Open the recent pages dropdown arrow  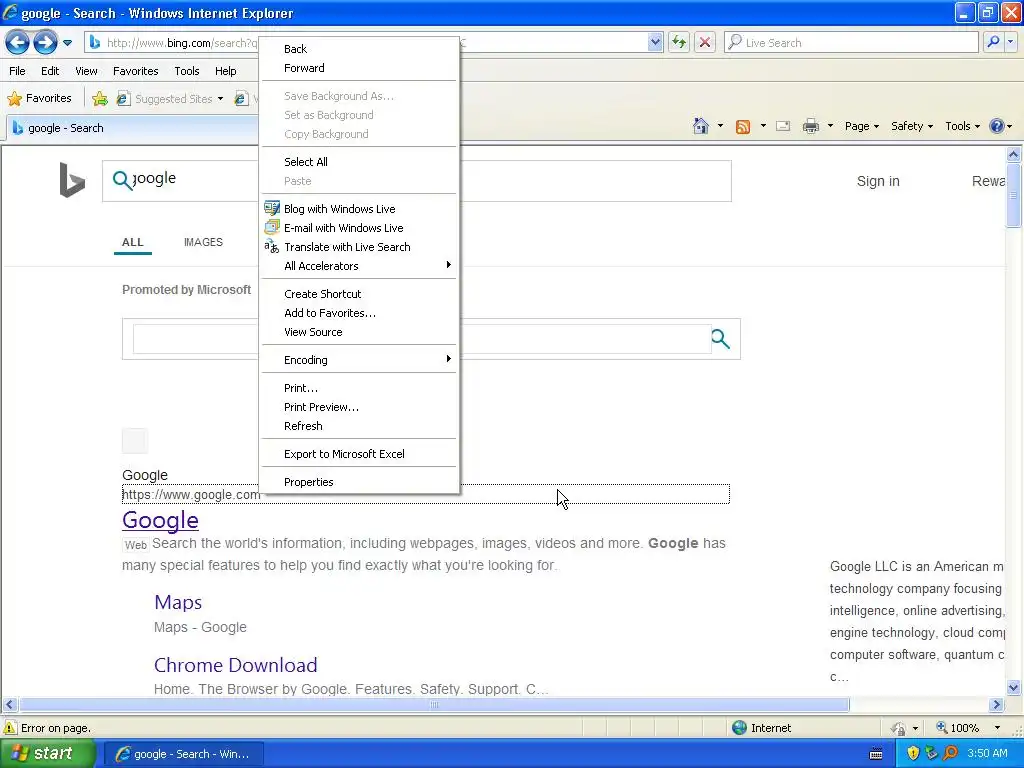coord(67,43)
